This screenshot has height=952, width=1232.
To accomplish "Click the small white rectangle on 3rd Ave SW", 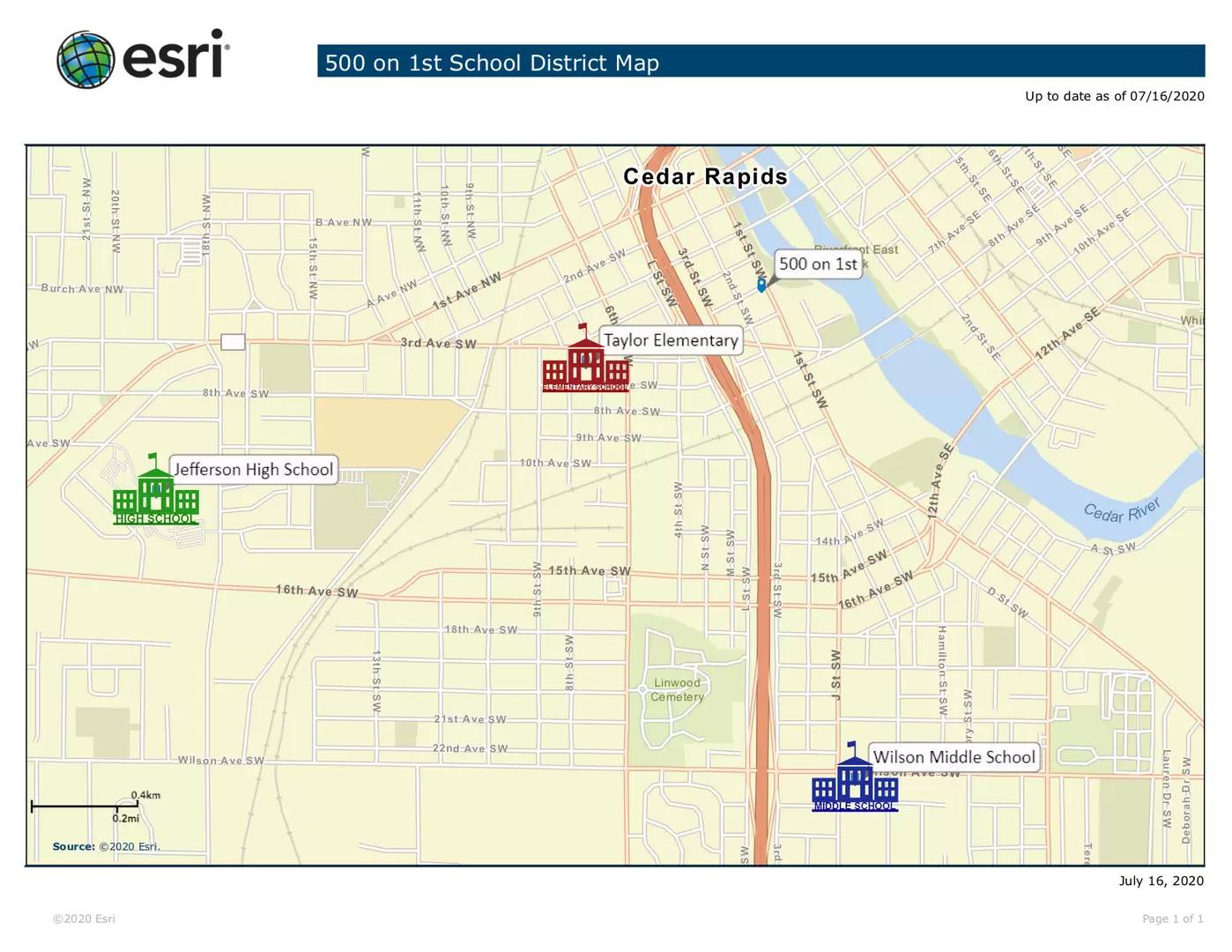I will pyautogui.click(x=233, y=342).
